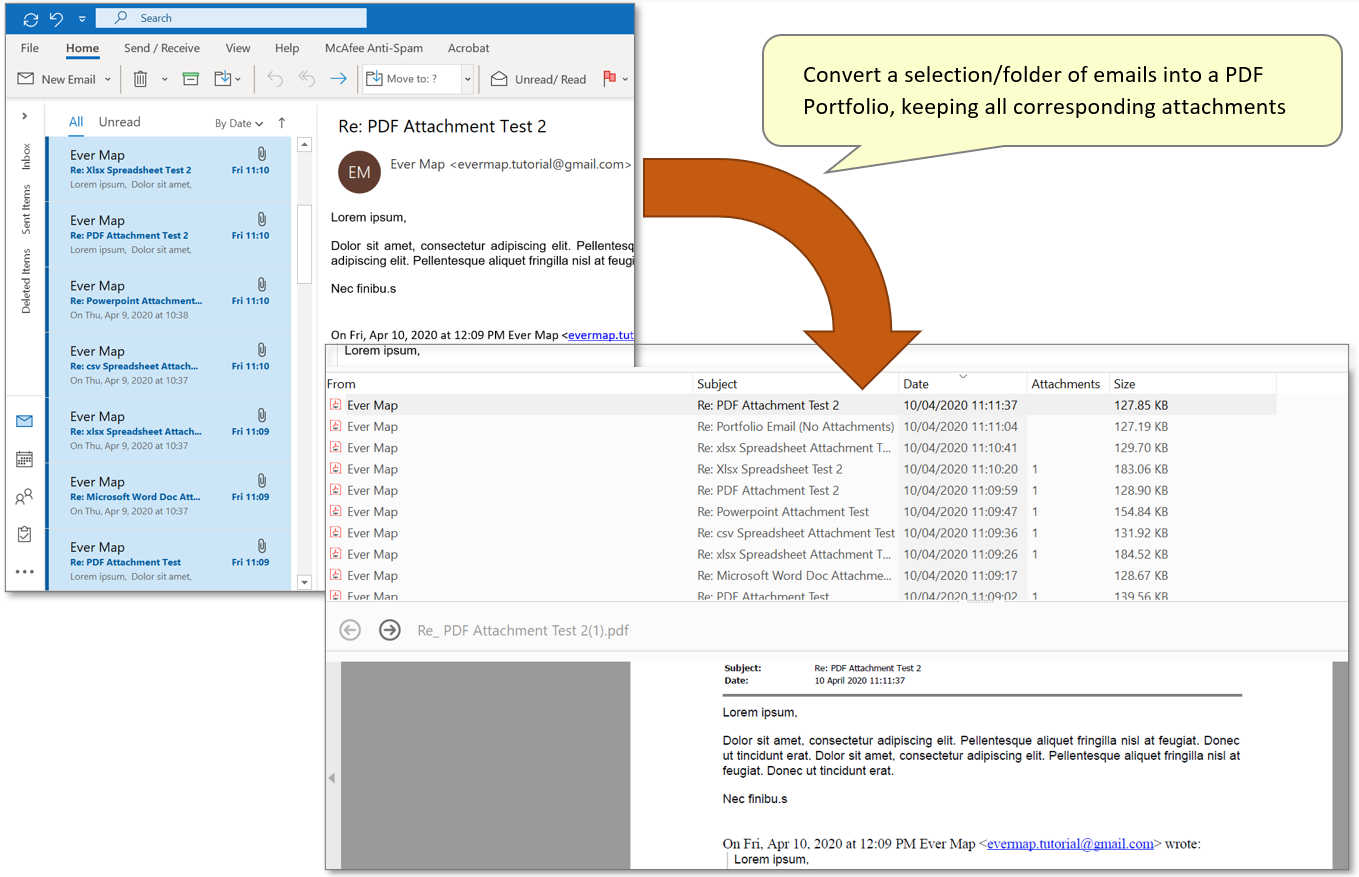Image resolution: width=1359 pixels, height=877 pixels.
Task: Click the Search box in the title bar
Action: (231, 17)
